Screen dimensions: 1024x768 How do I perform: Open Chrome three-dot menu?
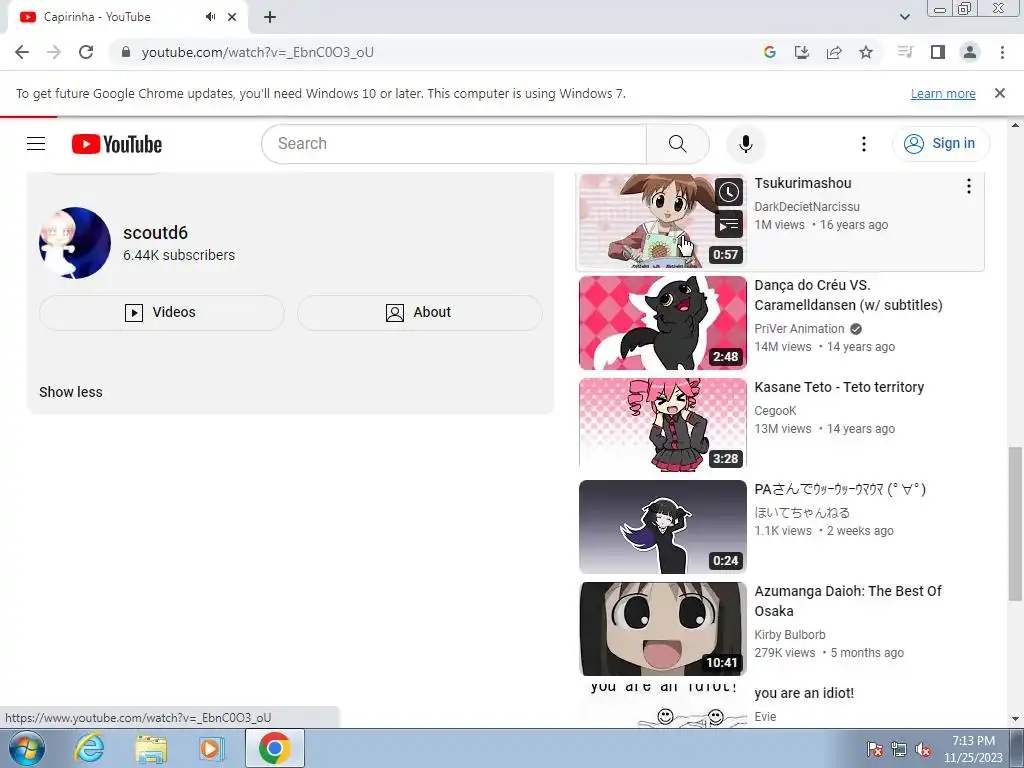point(1002,52)
